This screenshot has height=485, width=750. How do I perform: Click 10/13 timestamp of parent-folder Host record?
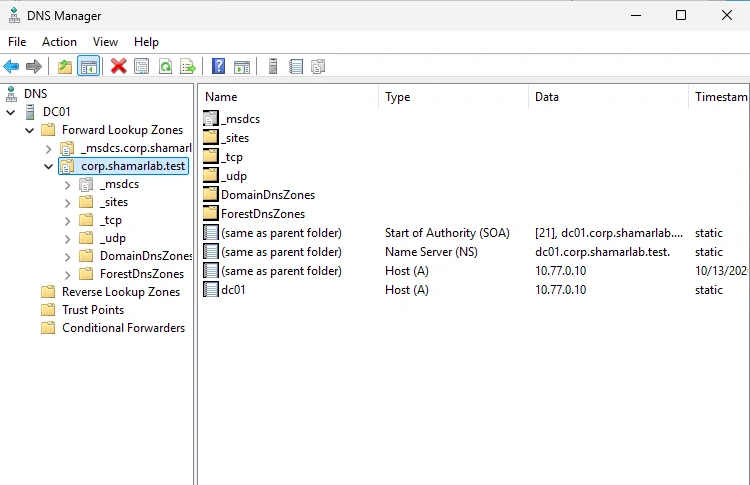(x=721, y=271)
